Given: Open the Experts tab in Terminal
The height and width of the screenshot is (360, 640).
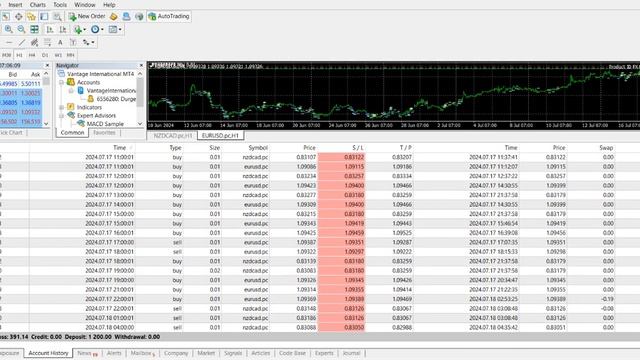Looking at the screenshot, I should pos(324,353).
